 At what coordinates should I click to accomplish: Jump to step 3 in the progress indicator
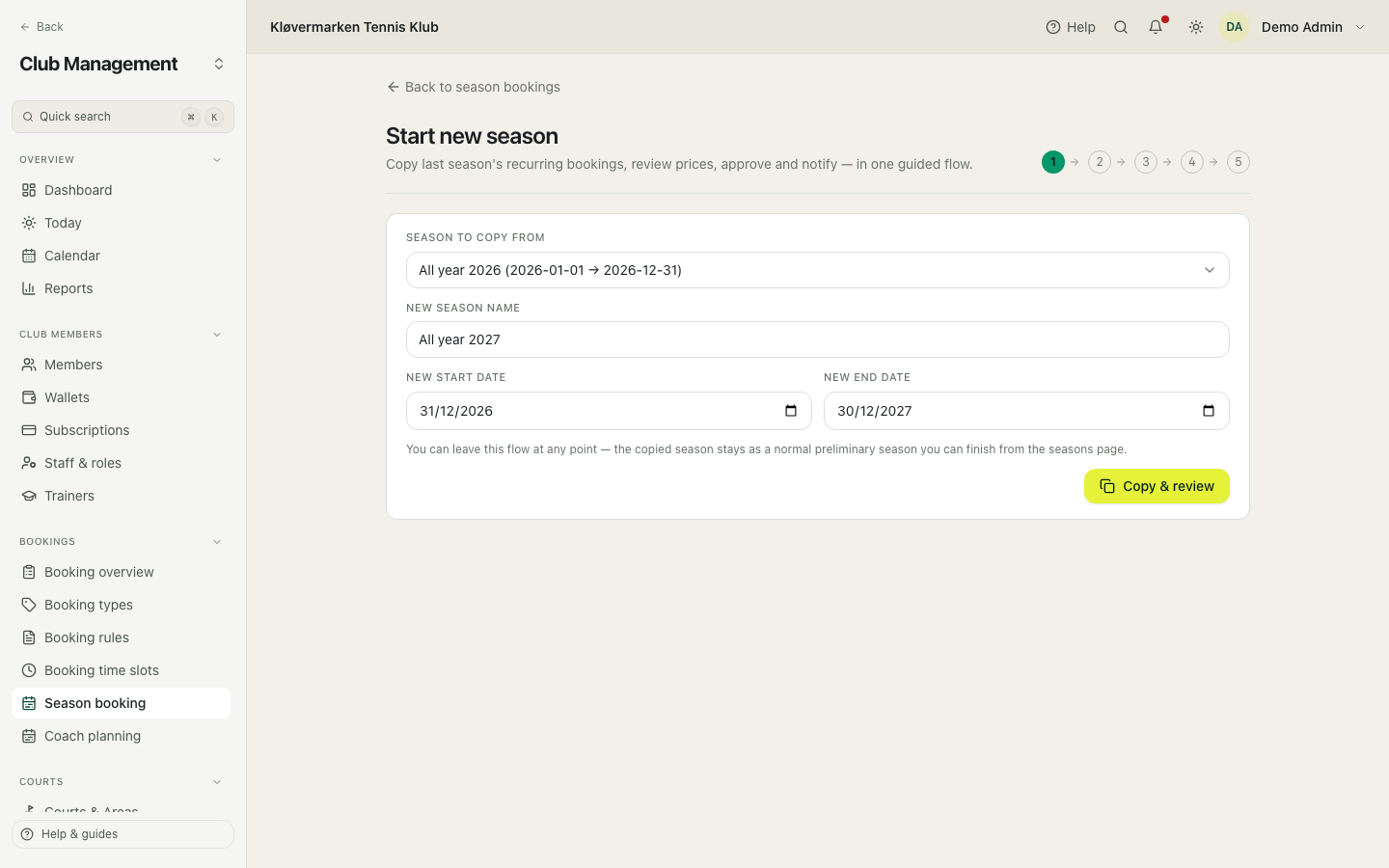coord(1146,162)
